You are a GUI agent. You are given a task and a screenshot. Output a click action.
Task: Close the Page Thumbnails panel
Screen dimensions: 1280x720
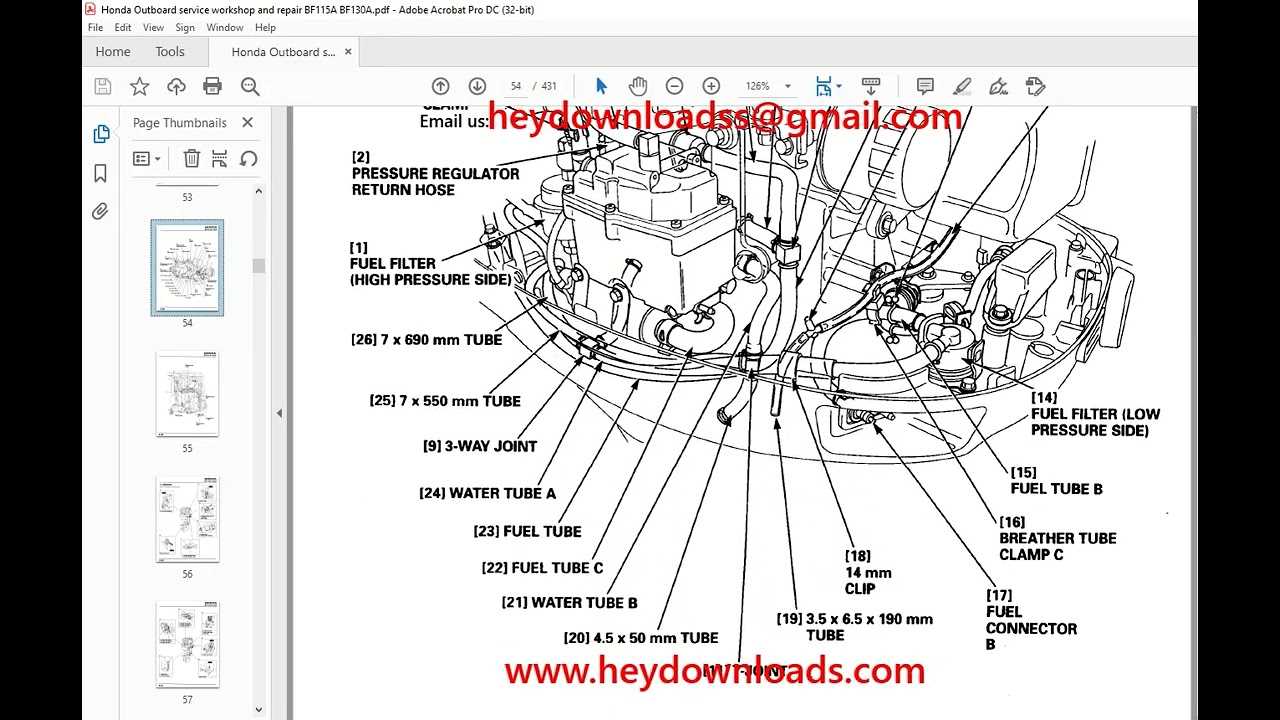[x=248, y=122]
